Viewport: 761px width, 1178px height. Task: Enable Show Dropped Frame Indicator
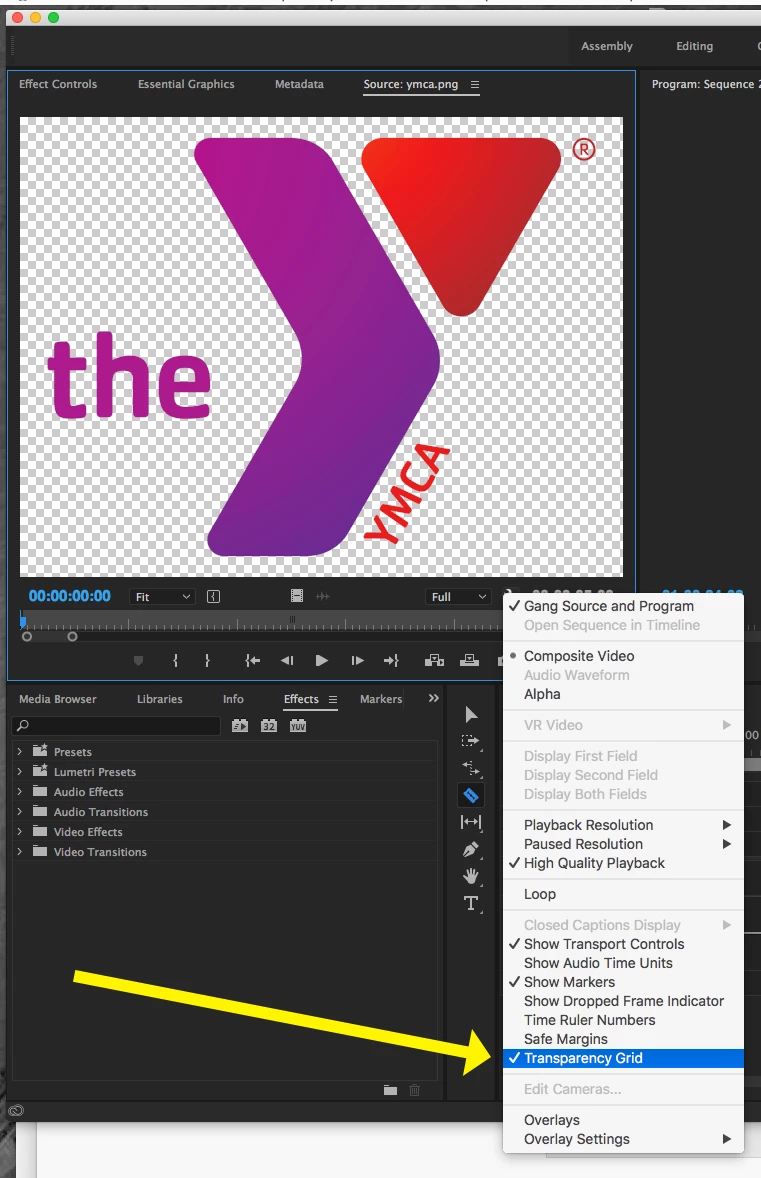[624, 1001]
